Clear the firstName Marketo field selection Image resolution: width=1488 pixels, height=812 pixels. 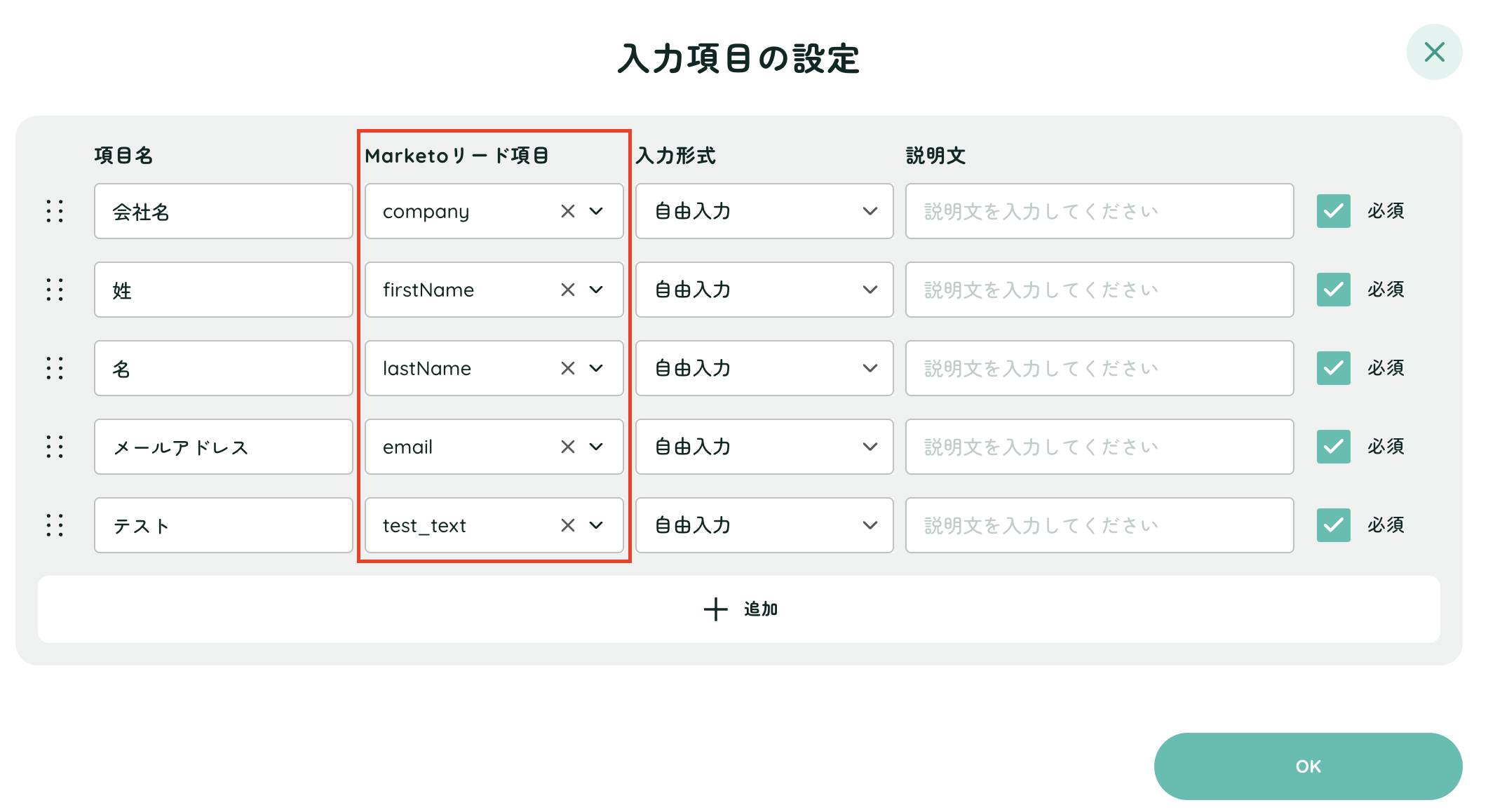click(567, 290)
